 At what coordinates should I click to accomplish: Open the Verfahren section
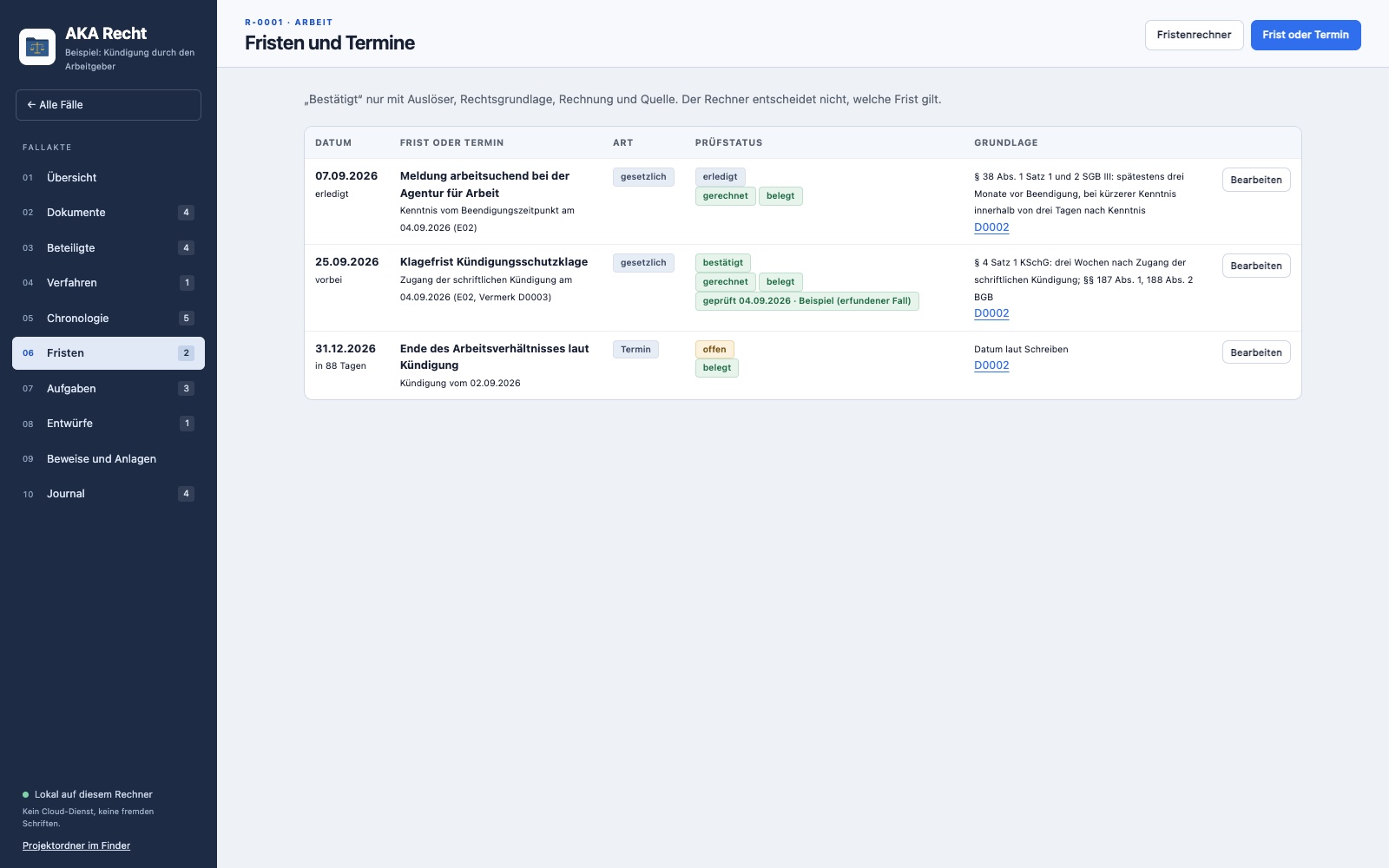click(x=109, y=283)
